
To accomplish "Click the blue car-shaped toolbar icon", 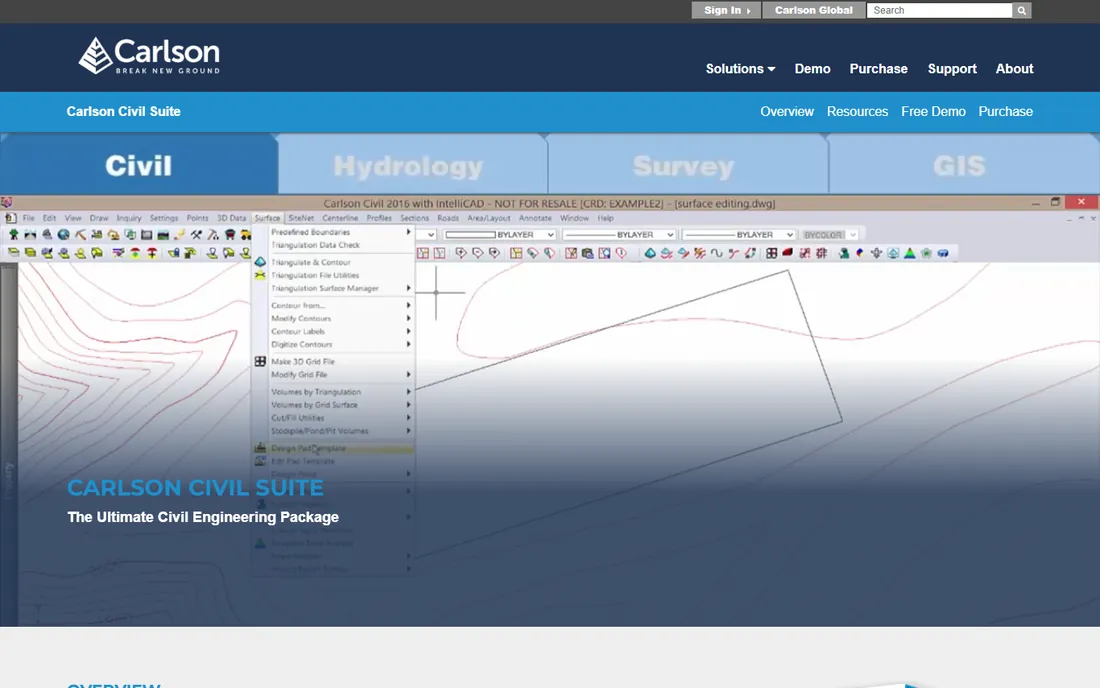I will click(943, 253).
